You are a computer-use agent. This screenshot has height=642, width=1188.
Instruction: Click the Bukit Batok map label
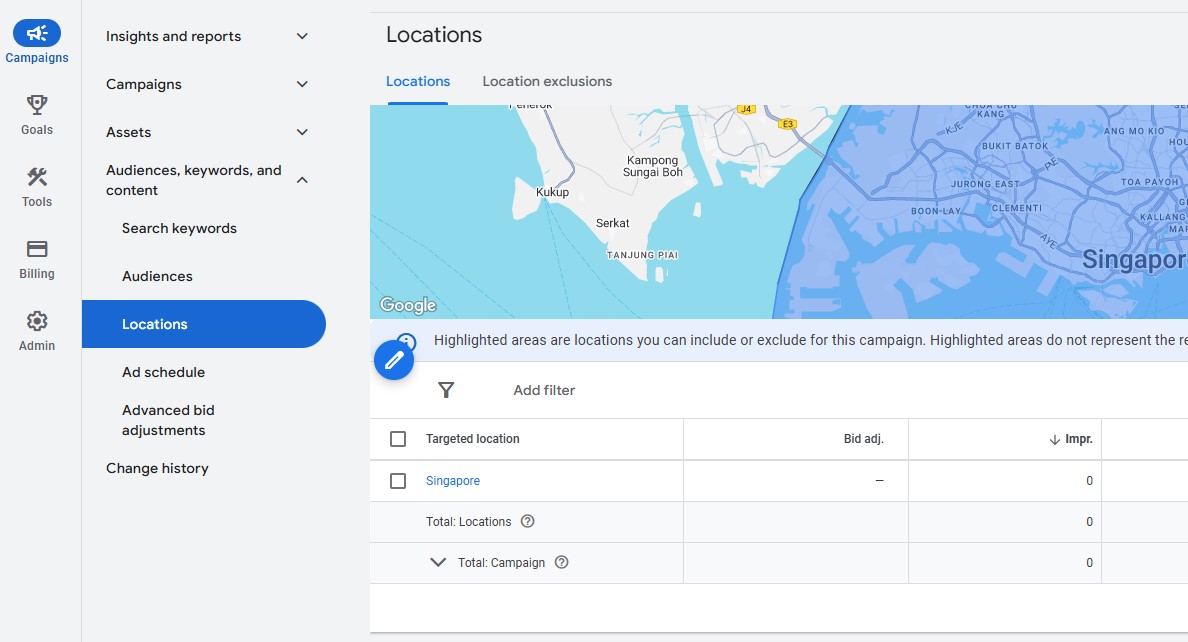click(x=1015, y=146)
